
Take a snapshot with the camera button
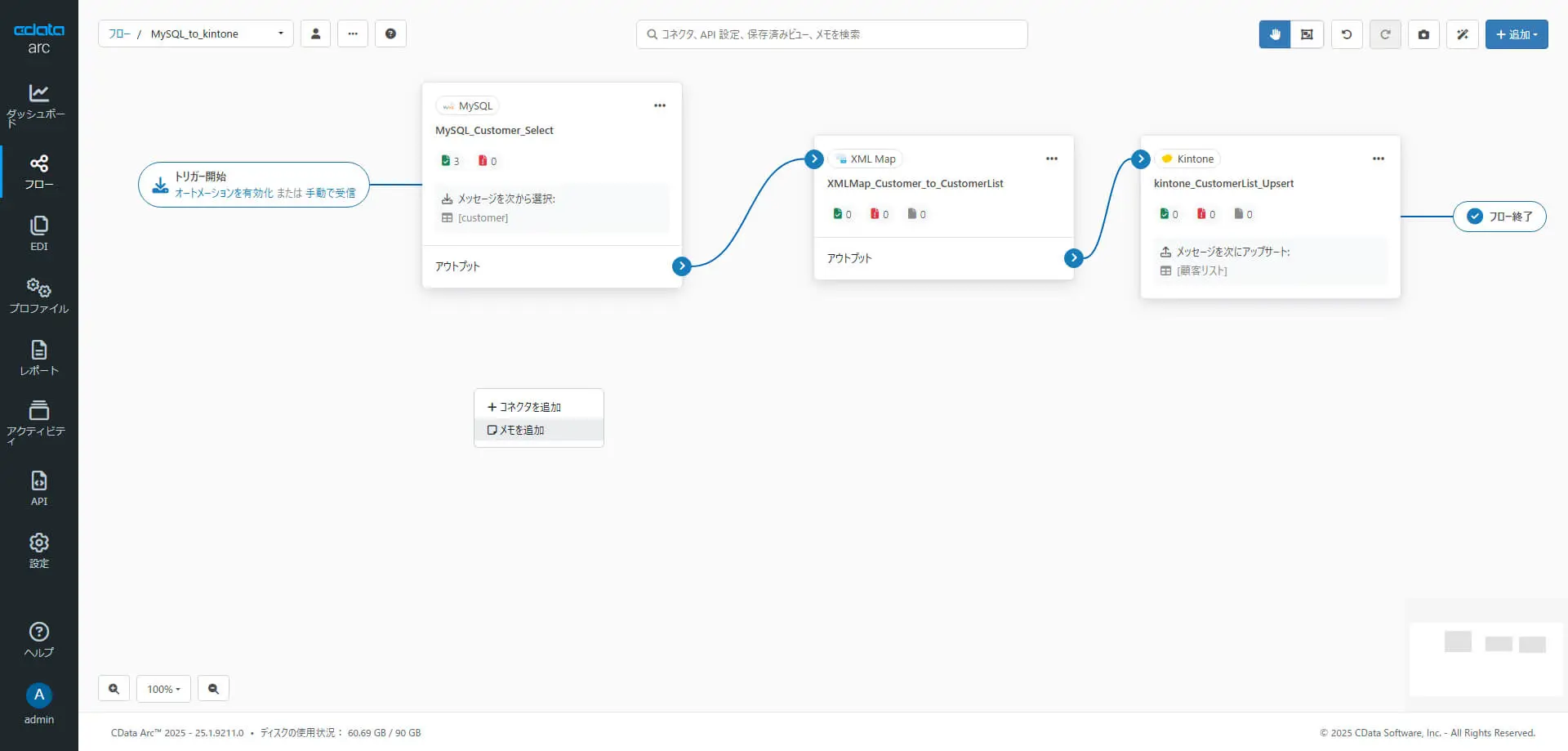point(1423,34)
